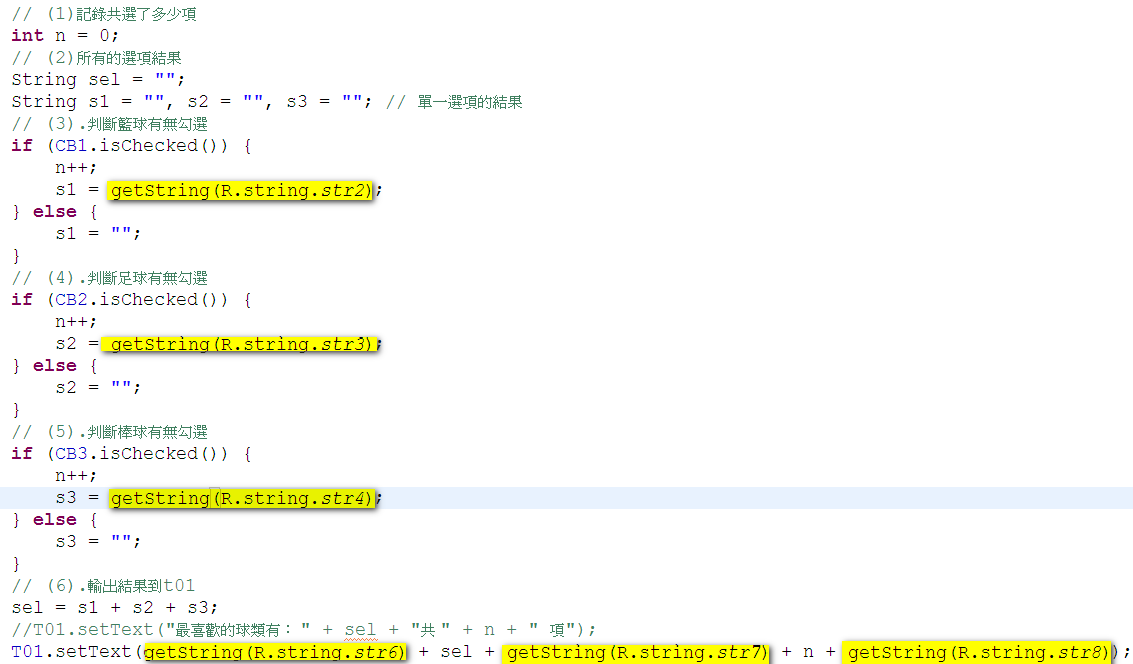Click highlighted getString(R.string.str7)

pos(636,652)
